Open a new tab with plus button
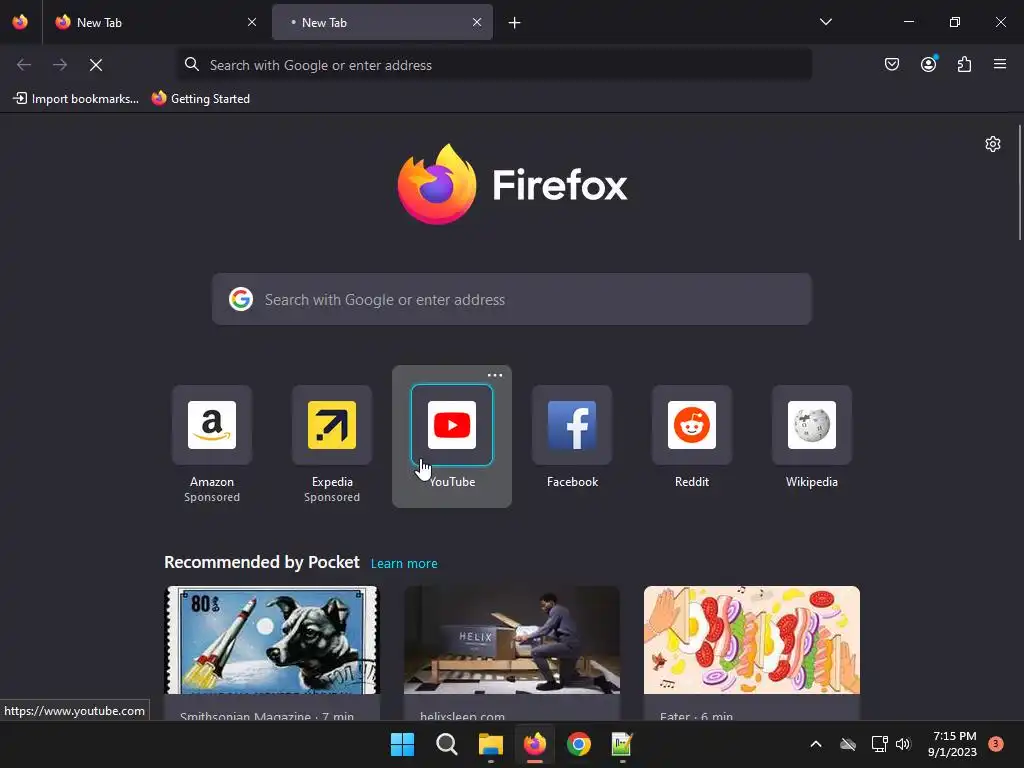Image resolution: width=1024 pixels, height=768 pixels. pyautogui.click(x=515, y=23)
